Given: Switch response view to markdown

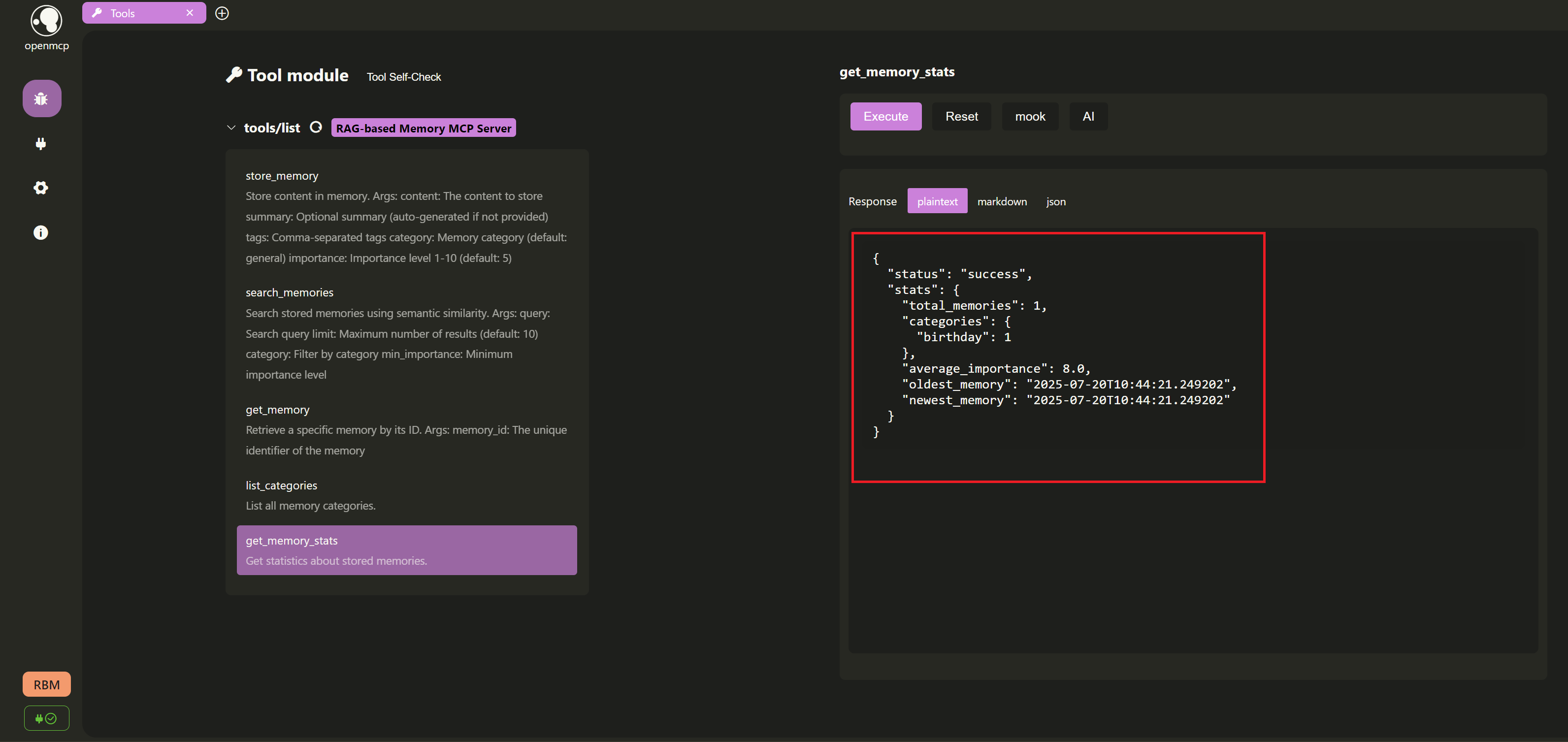Looking at the screenshot, I should pyautogui.click(x=1002, y=201).
